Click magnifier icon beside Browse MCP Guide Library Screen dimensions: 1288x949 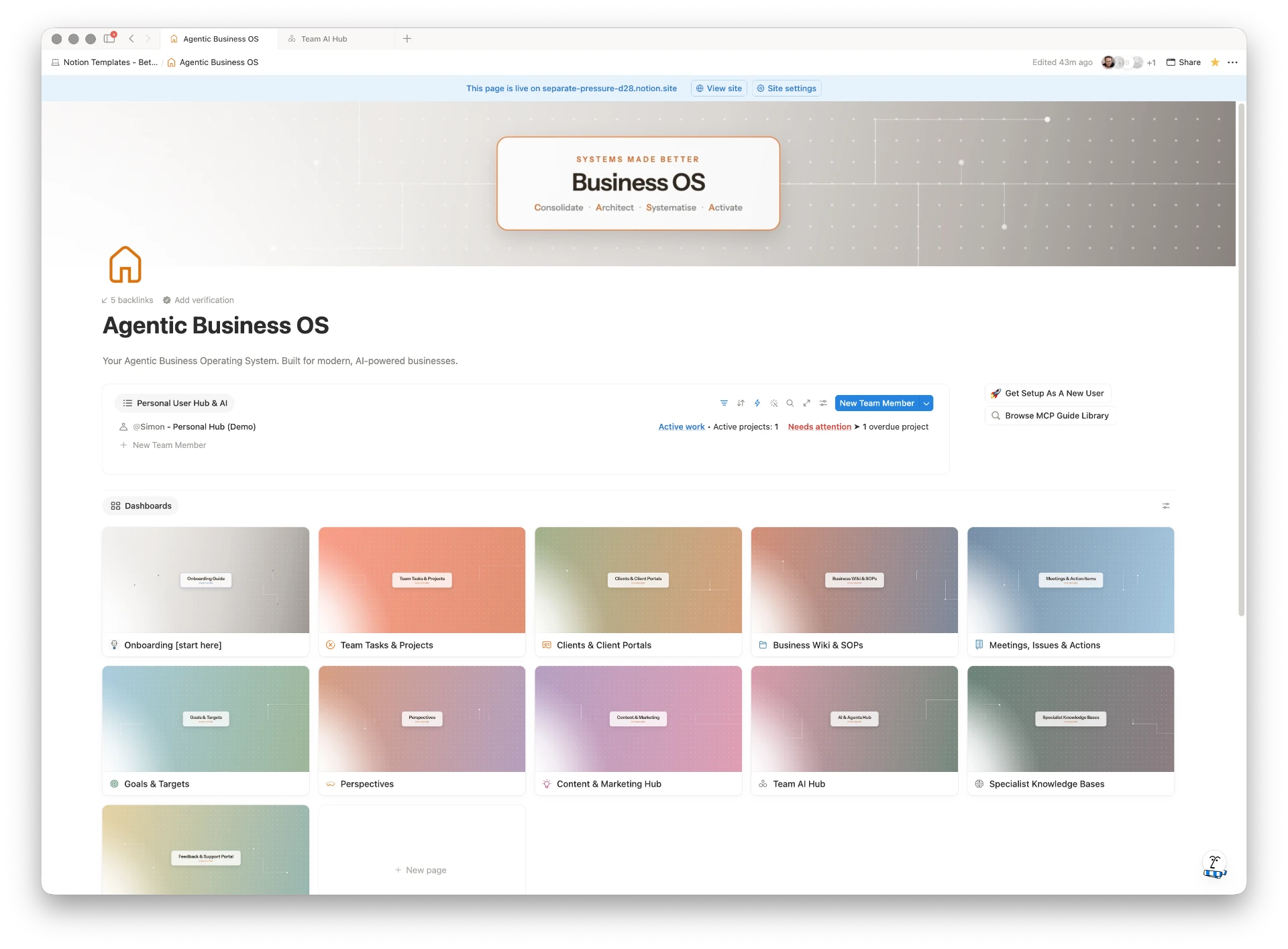coord(996,416)
